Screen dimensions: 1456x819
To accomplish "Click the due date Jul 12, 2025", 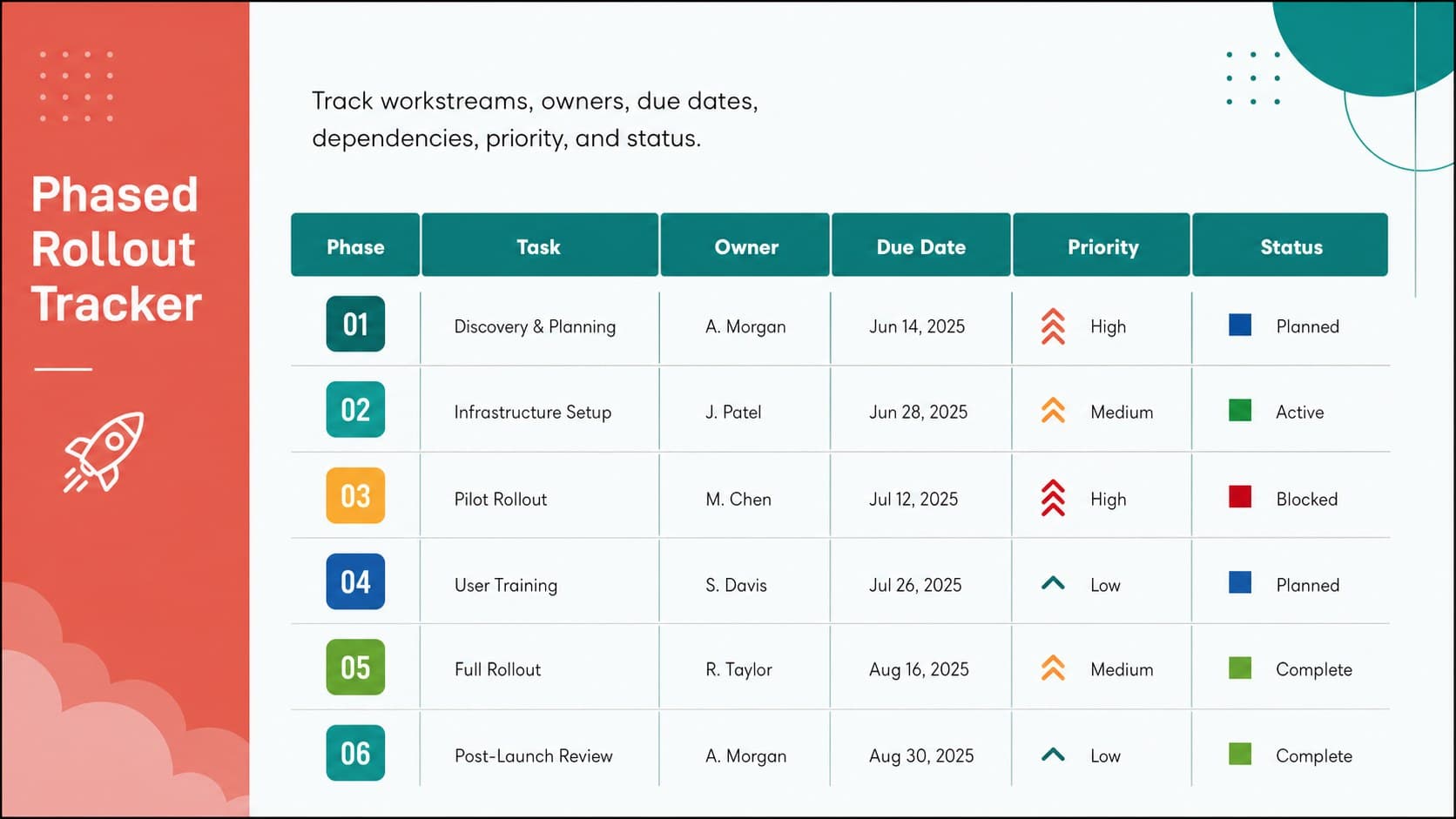I will 913,499.
